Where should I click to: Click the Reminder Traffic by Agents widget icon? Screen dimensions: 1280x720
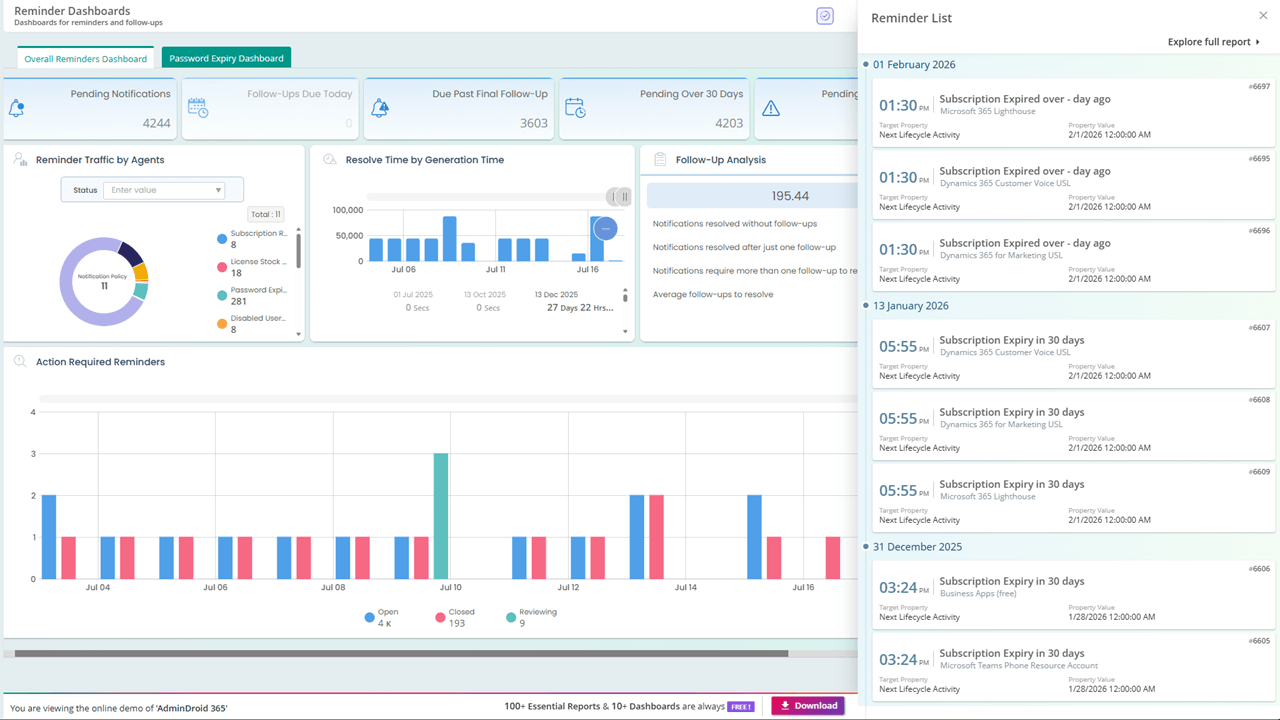[20, 159]
